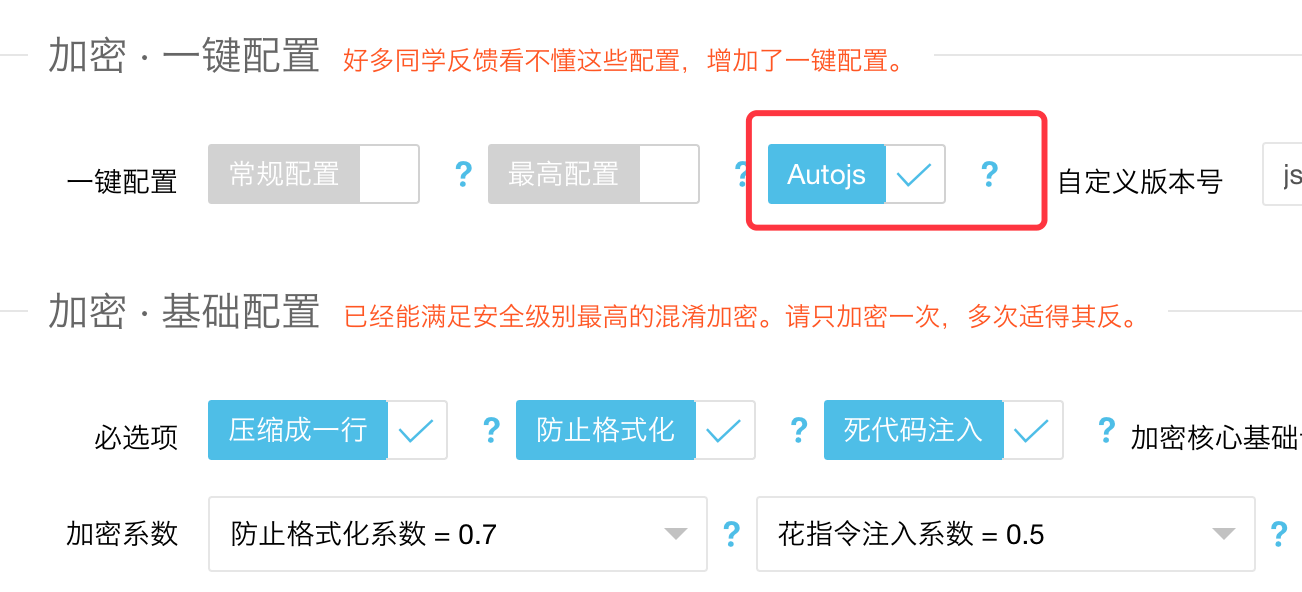This screenshot has height=592, width=1302.
Task: Click the 自定义版本号 label text
Action: coord(1140,182)
